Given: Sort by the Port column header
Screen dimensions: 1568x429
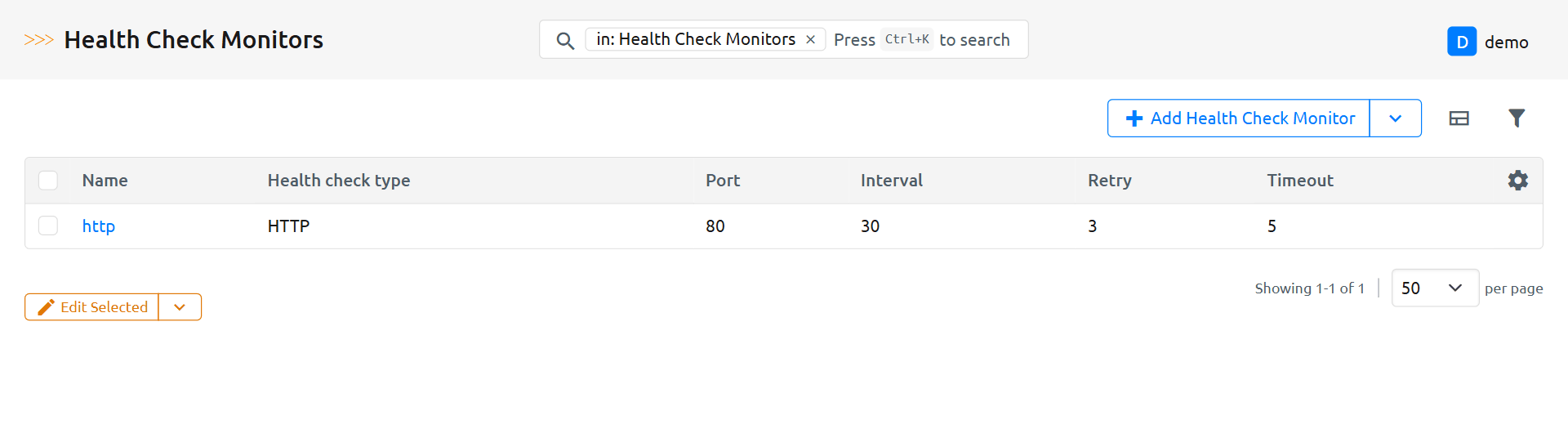Looking at the screenshot, I should click(x=722, y=181).
